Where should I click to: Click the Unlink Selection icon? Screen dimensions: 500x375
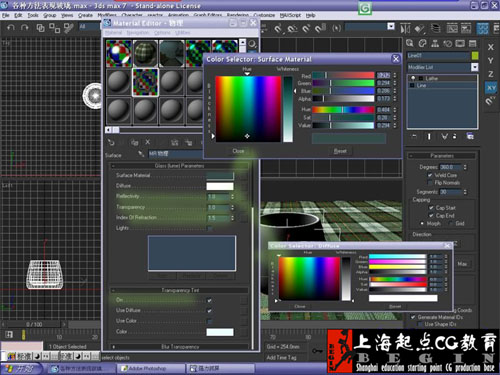54,28
